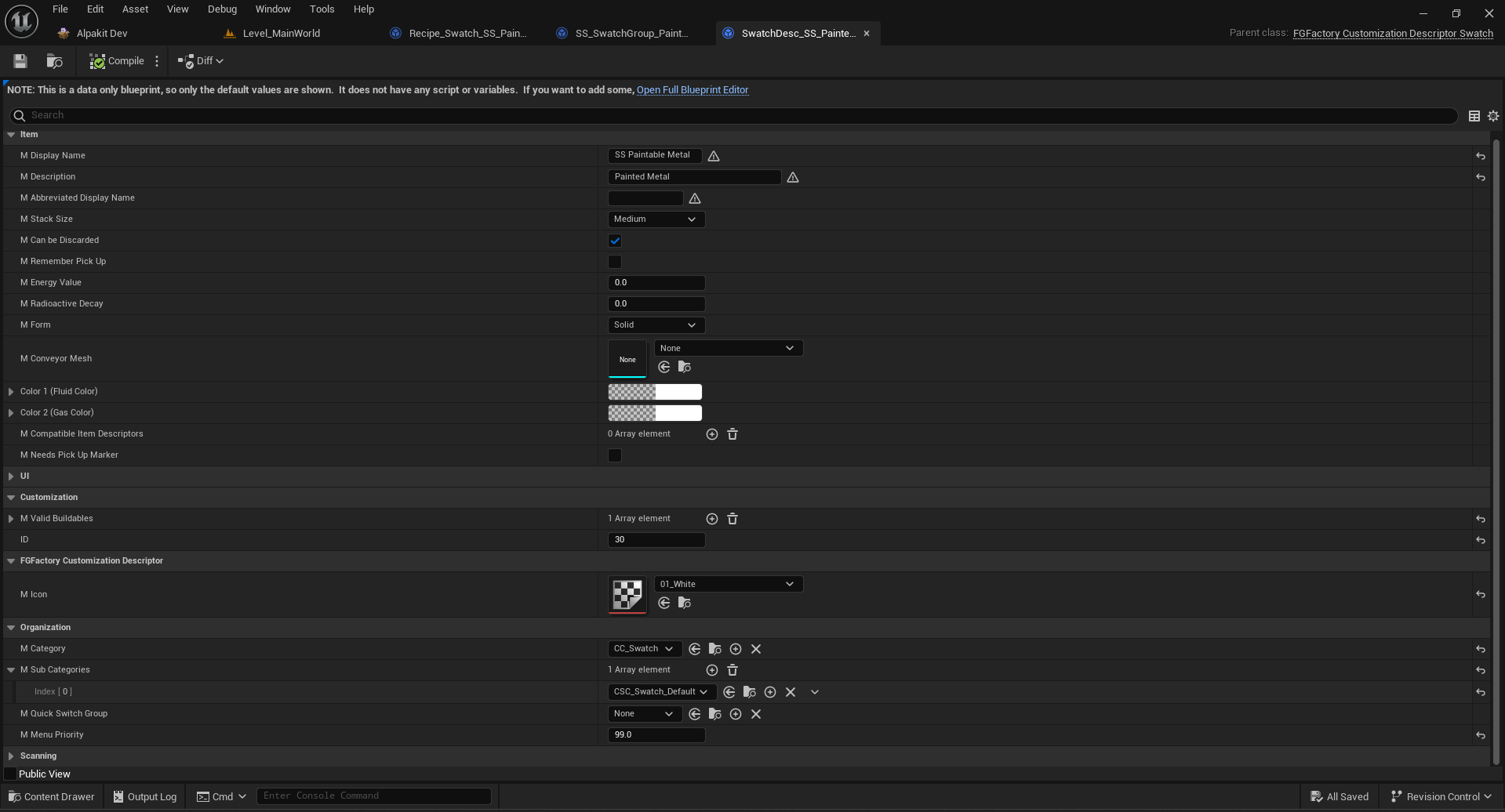
Task: Open the Output Log
Action: (x=145, y=796)
